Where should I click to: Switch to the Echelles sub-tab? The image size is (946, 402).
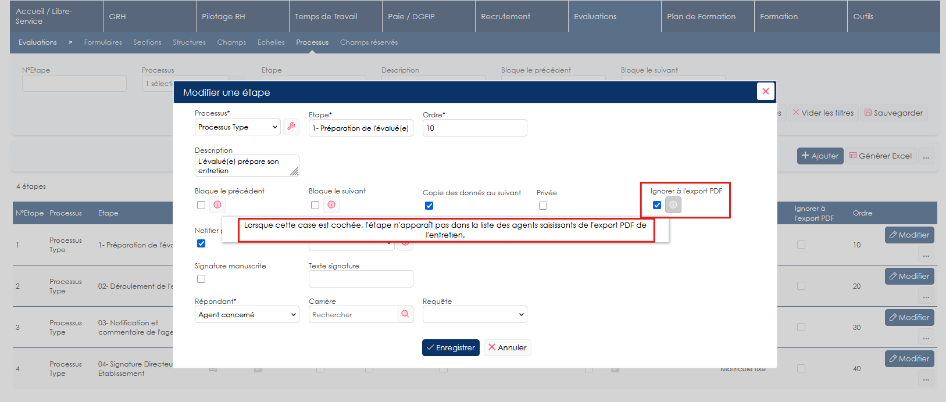tap(271, 43)
